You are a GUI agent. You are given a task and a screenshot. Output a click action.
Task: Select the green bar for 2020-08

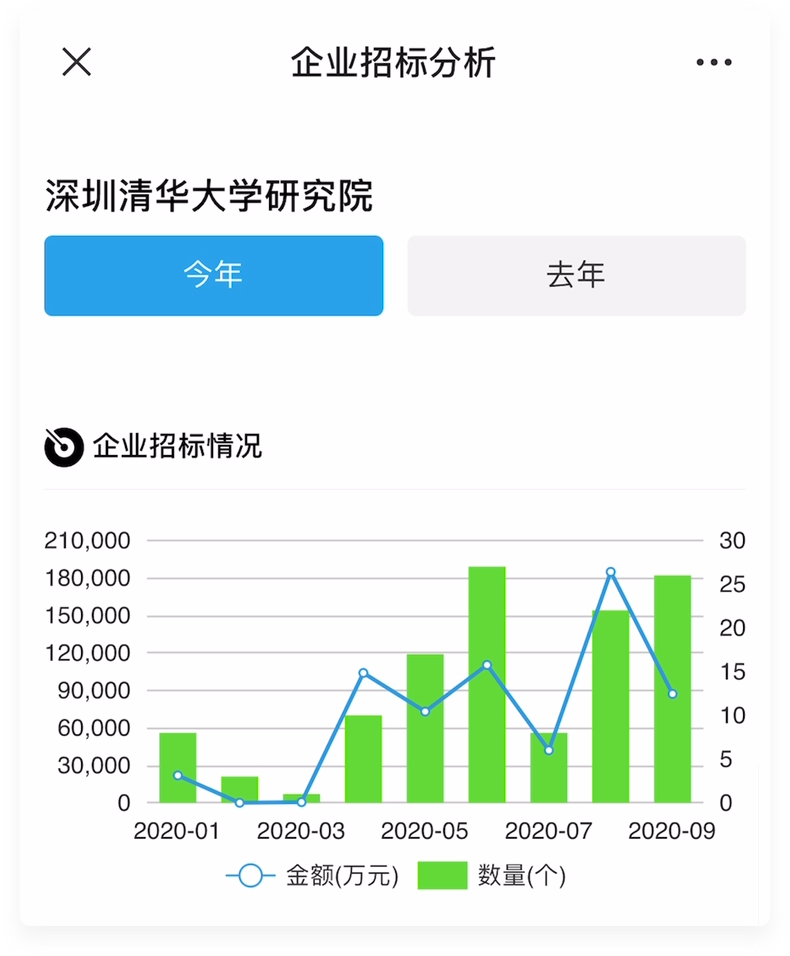pyautogui.click(x=611, y=707)
